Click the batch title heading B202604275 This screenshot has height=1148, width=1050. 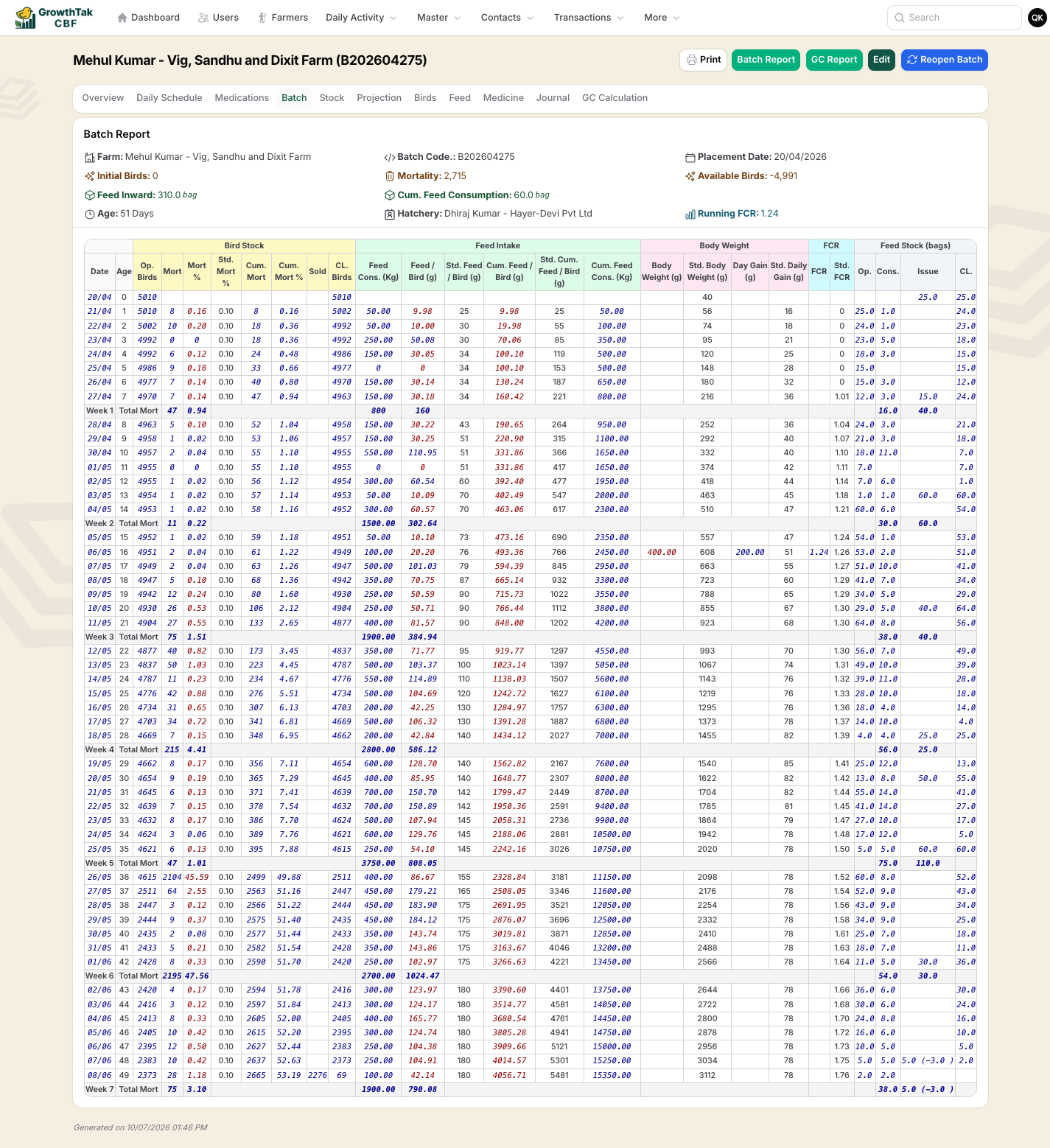click(x=250, y=60)
